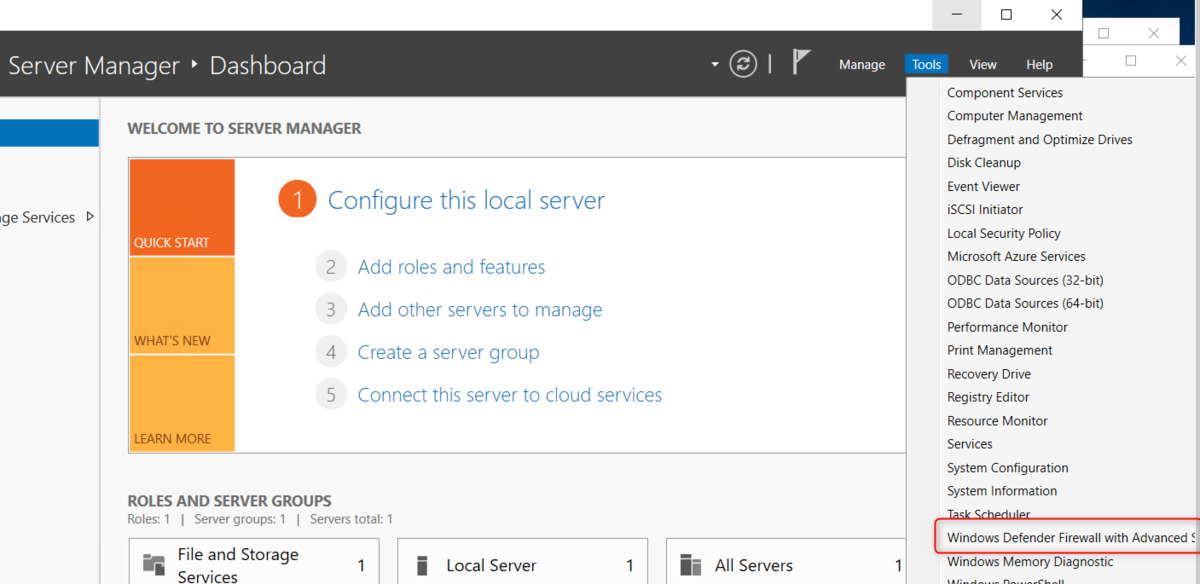Screen dimensions: 1200x584
Task: Select the WHAT'S NEW tile
Action: [181, 305]
